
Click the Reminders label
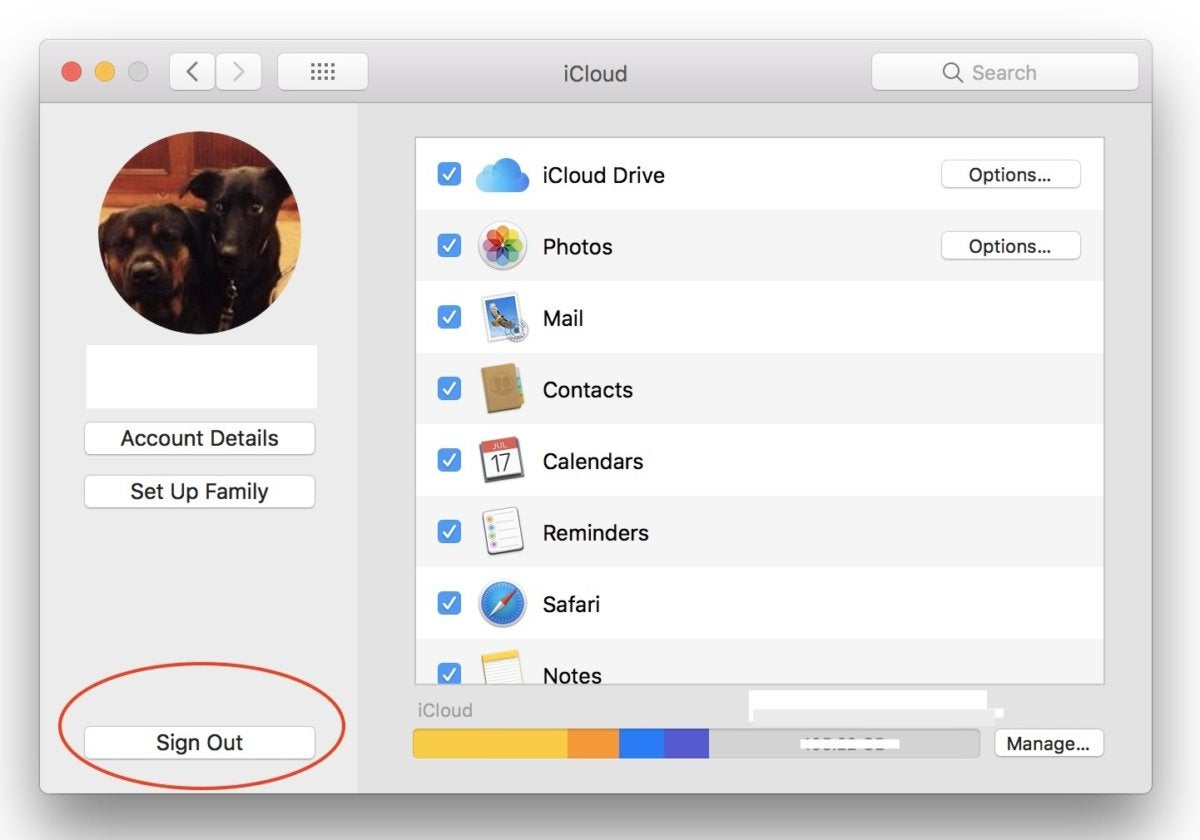(595, 532)
